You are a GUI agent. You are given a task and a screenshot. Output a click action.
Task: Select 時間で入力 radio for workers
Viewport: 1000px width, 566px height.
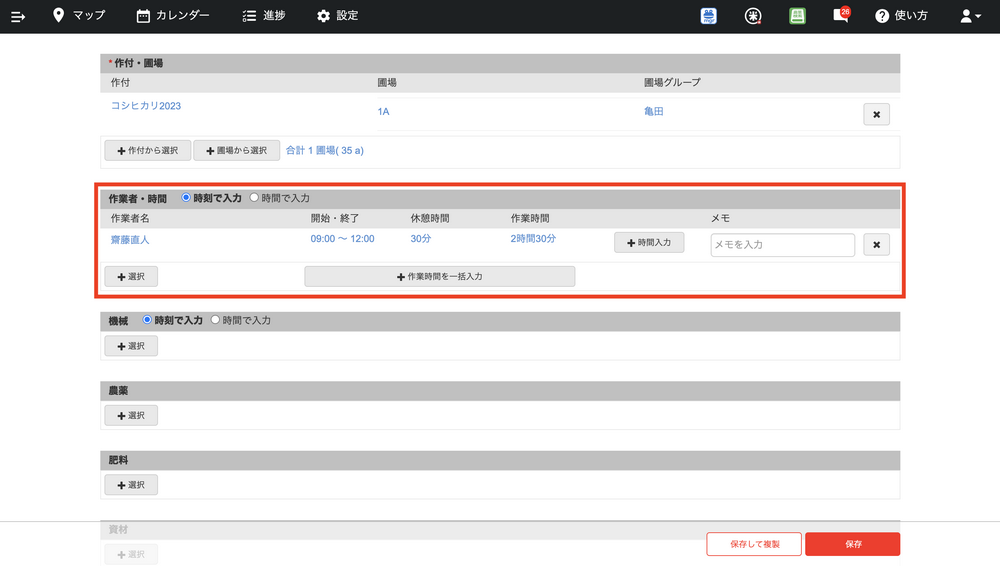pyautogui.click(x=254, y=198)
